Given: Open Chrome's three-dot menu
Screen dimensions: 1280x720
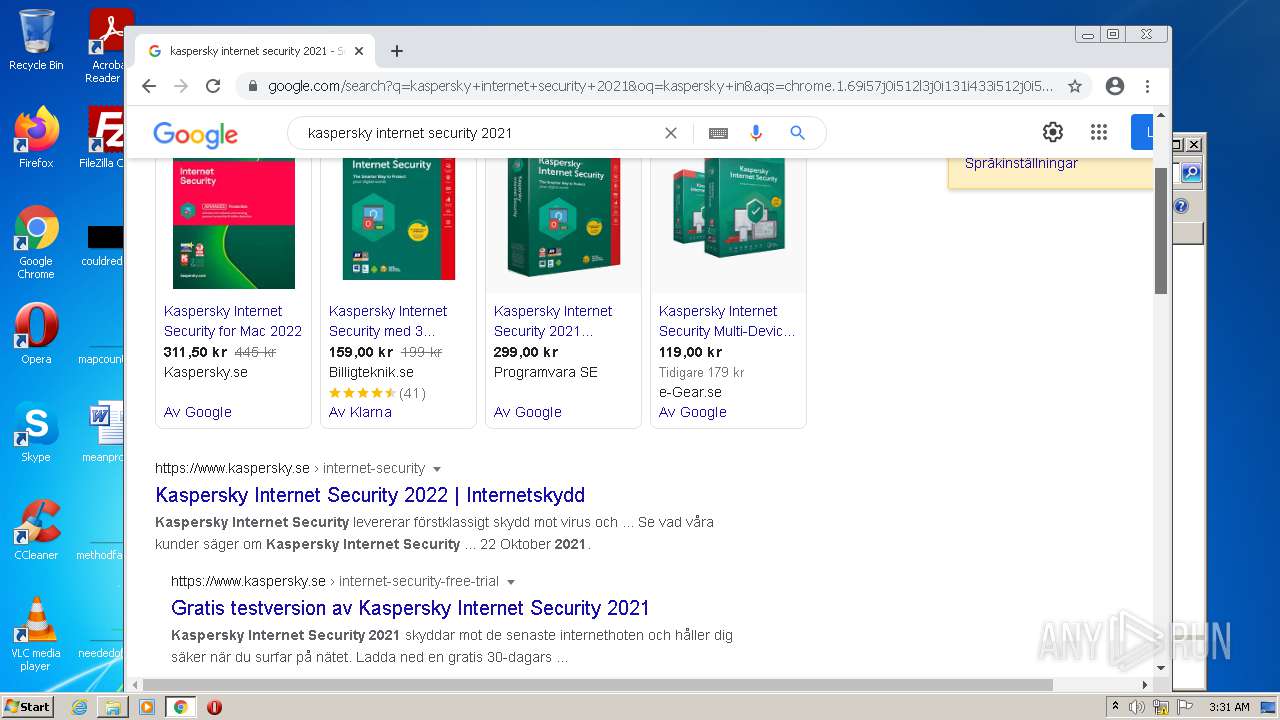Looking at the screenshot, I should coord(1148,86).
